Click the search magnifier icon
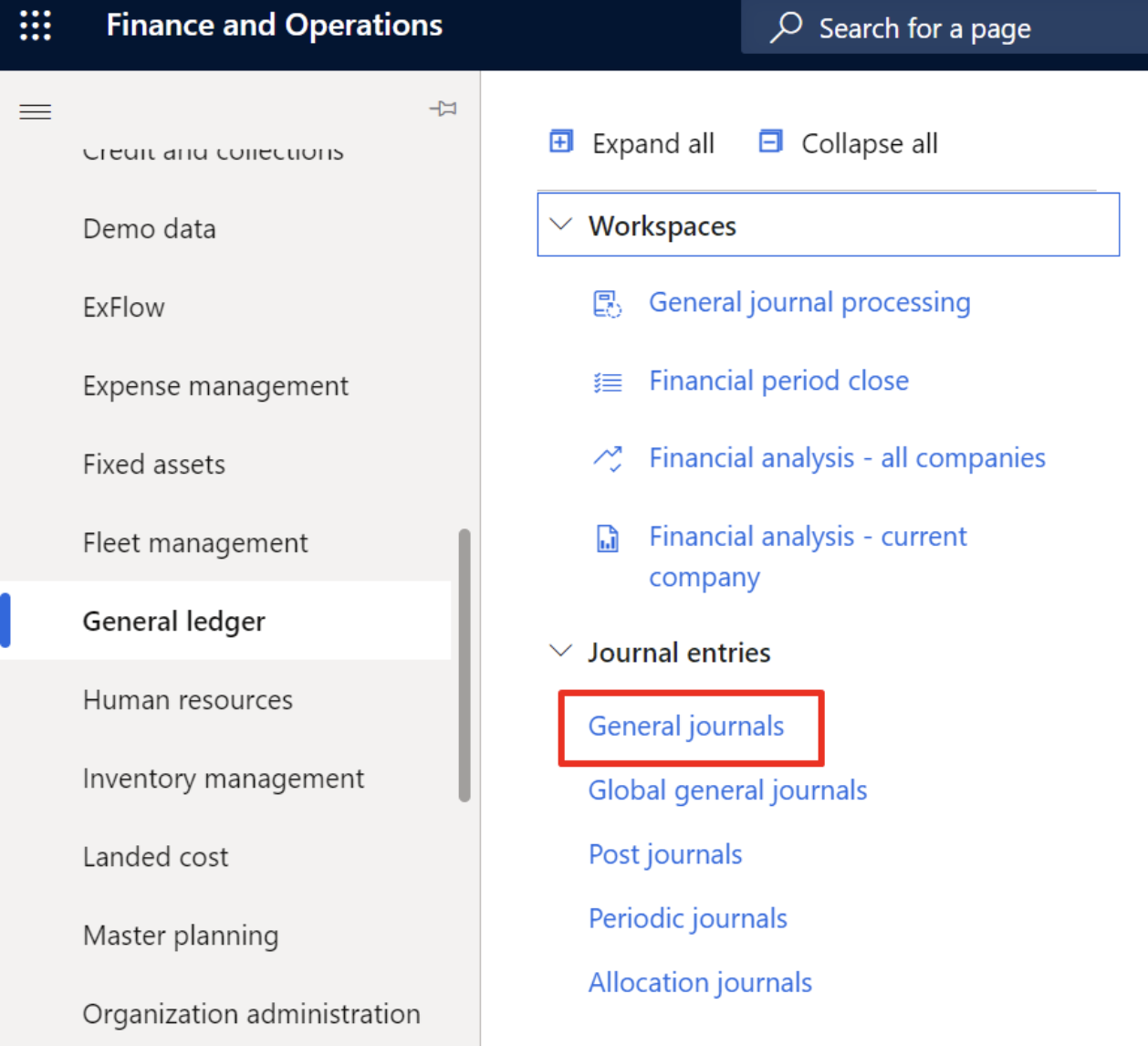 [786, 27]
